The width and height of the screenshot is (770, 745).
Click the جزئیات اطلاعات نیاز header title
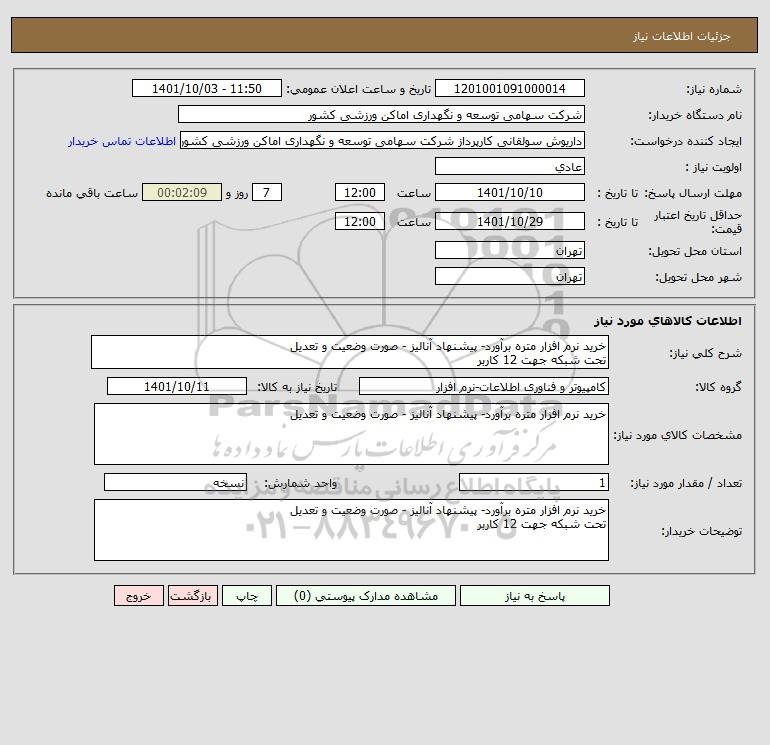(682, 36)
